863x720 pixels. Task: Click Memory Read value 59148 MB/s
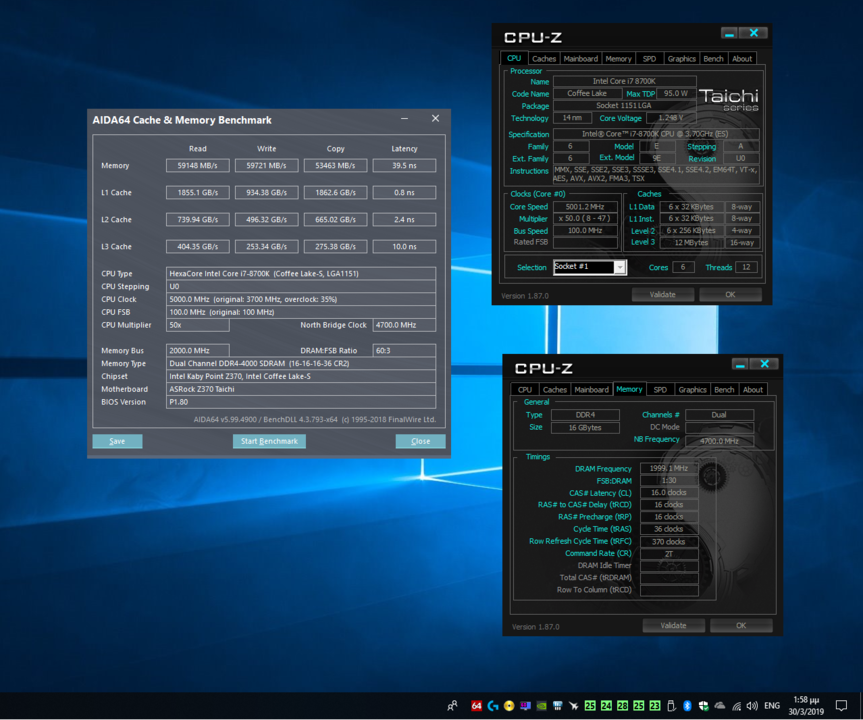tap(198, 165)
